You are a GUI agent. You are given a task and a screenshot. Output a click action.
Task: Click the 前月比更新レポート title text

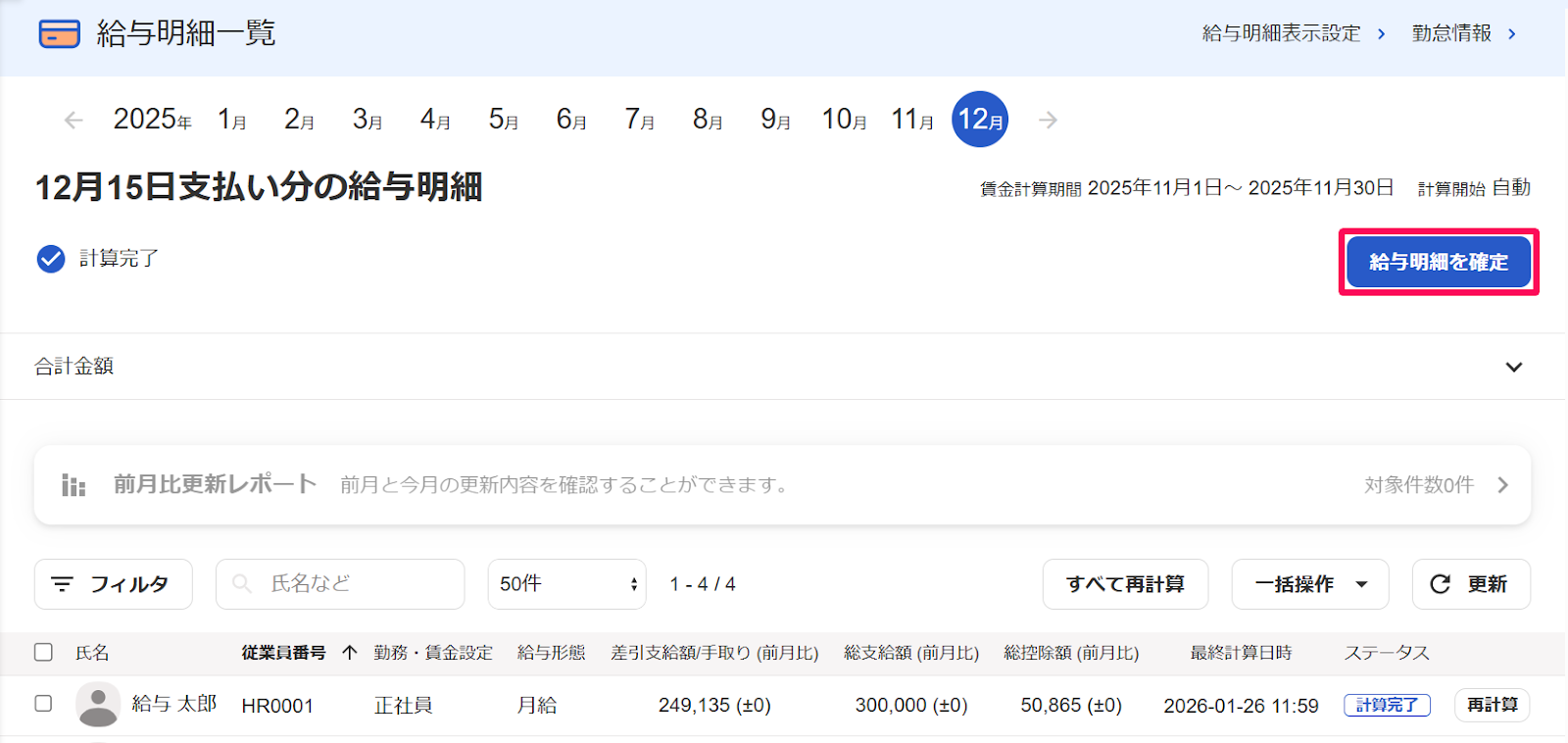click(215, 484)
